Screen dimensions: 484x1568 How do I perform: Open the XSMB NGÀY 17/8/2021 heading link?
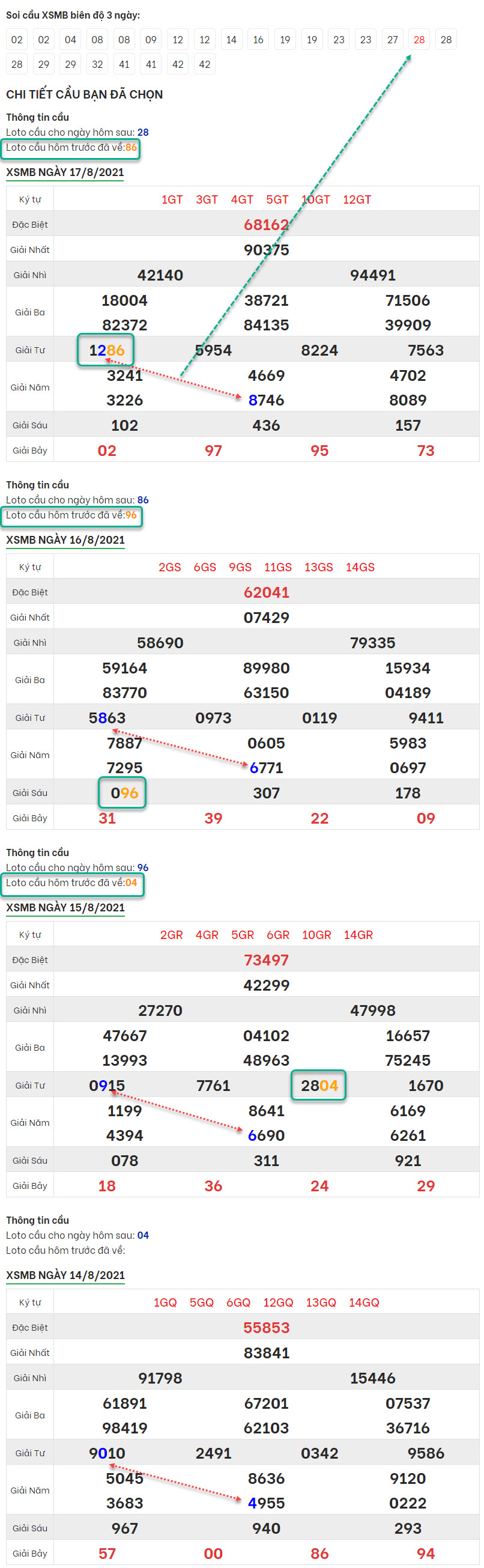(65, 172)
